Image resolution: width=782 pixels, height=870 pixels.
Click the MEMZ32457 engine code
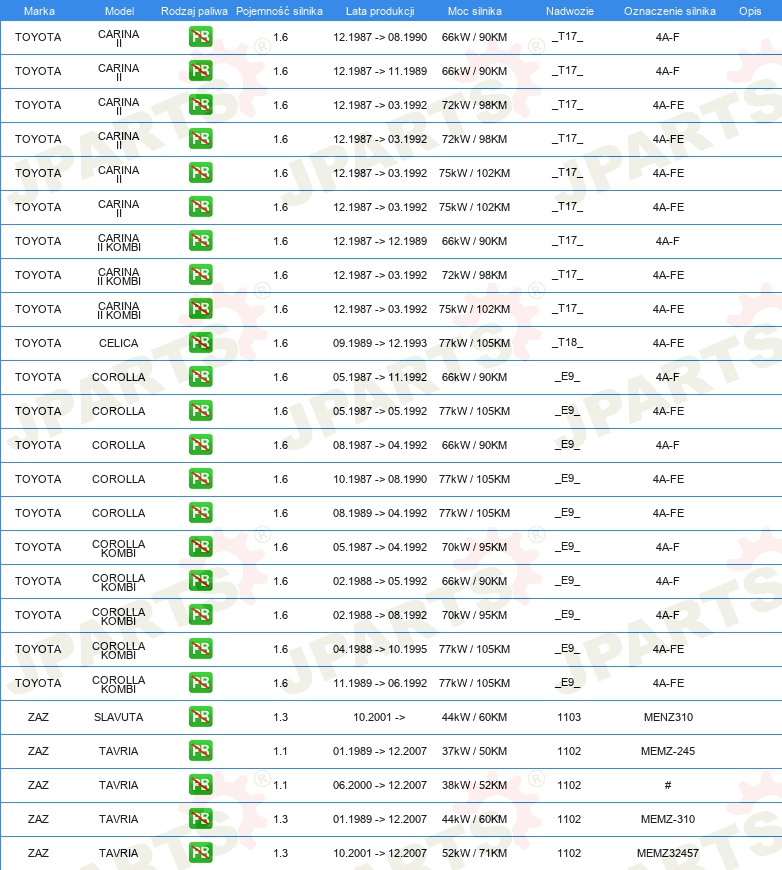click(668, 853)
